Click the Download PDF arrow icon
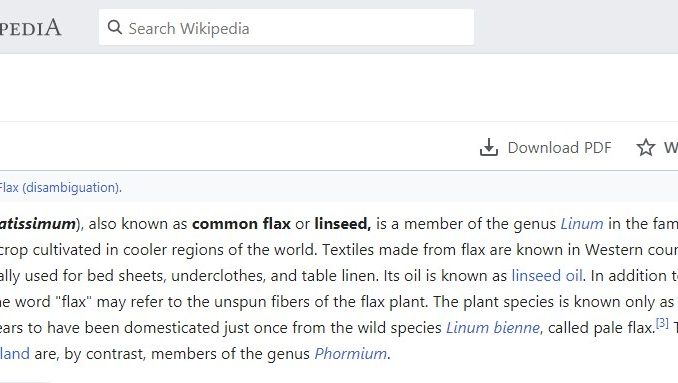 pyautogui.click(x=489, y=147)
